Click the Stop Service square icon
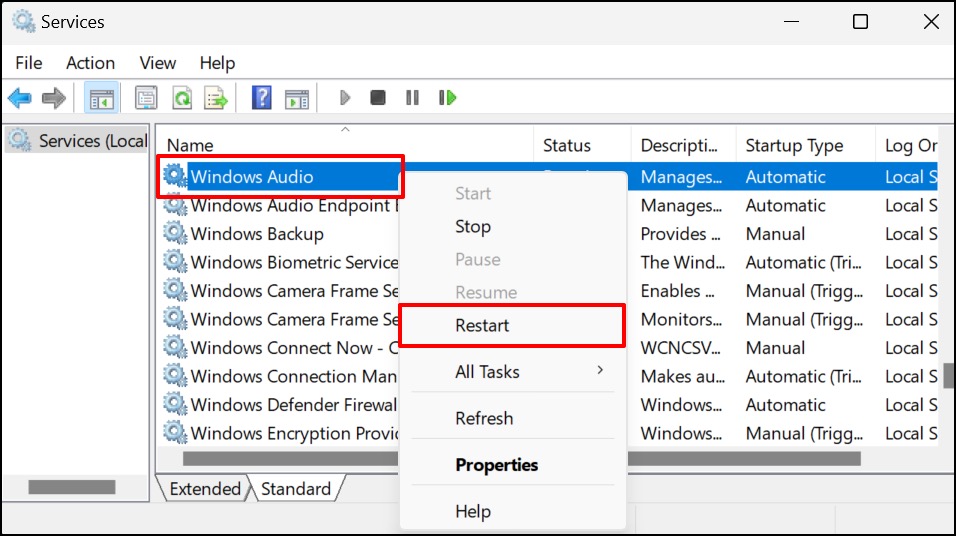Screen dimensions: 956x536 pos(378,98)
